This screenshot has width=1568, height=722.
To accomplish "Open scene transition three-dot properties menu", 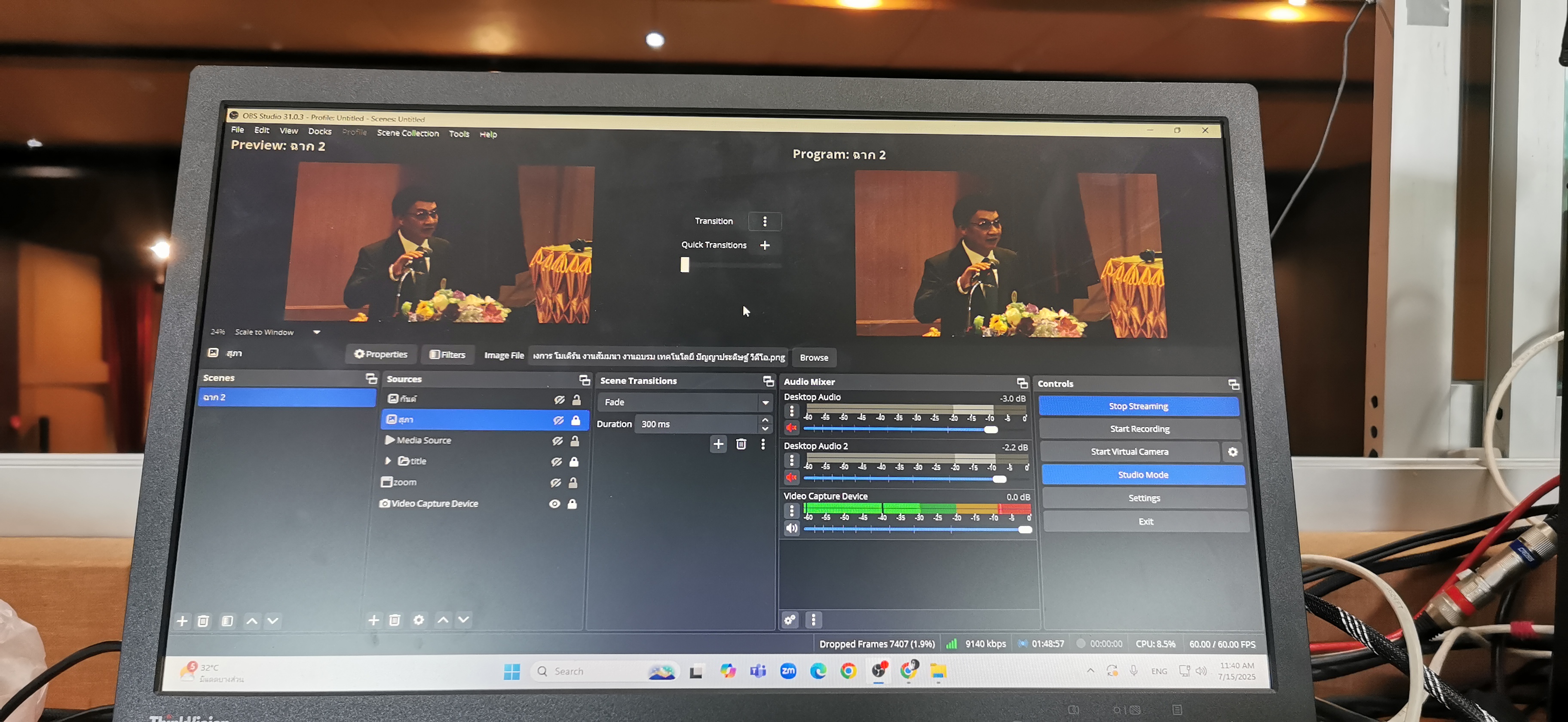I will 763,444.
